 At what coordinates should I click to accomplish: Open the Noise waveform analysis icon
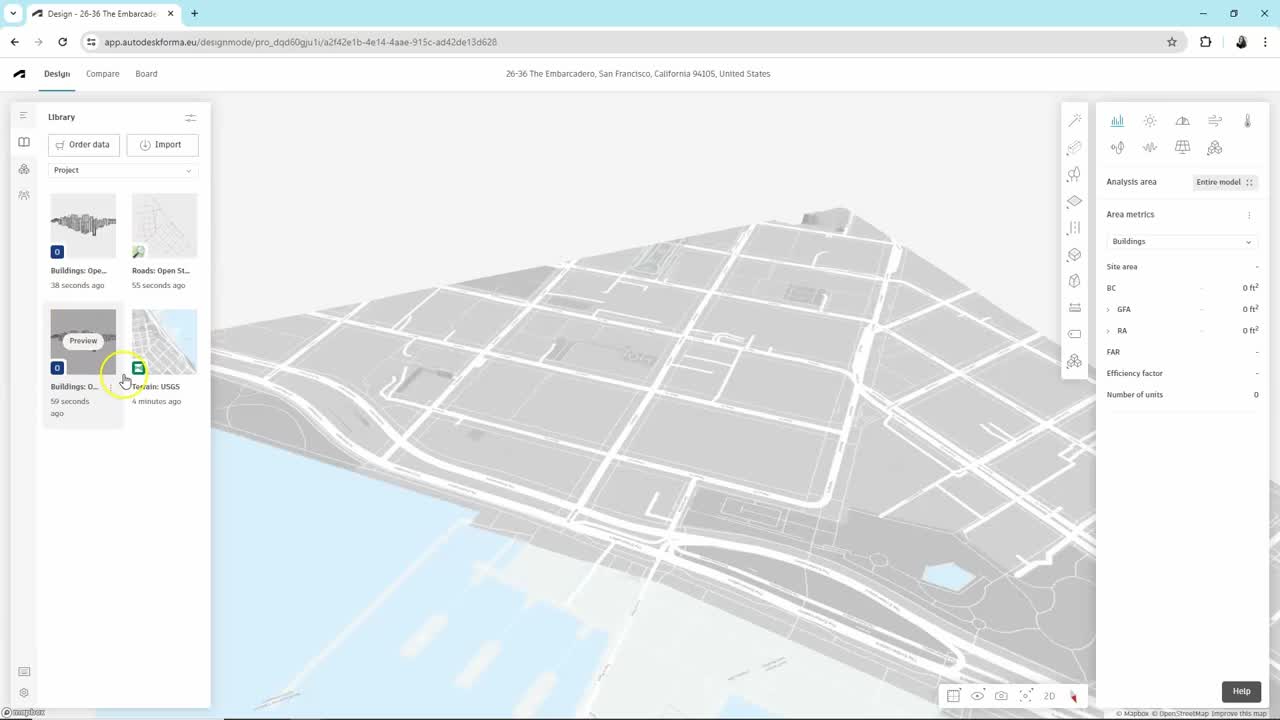1150,147
